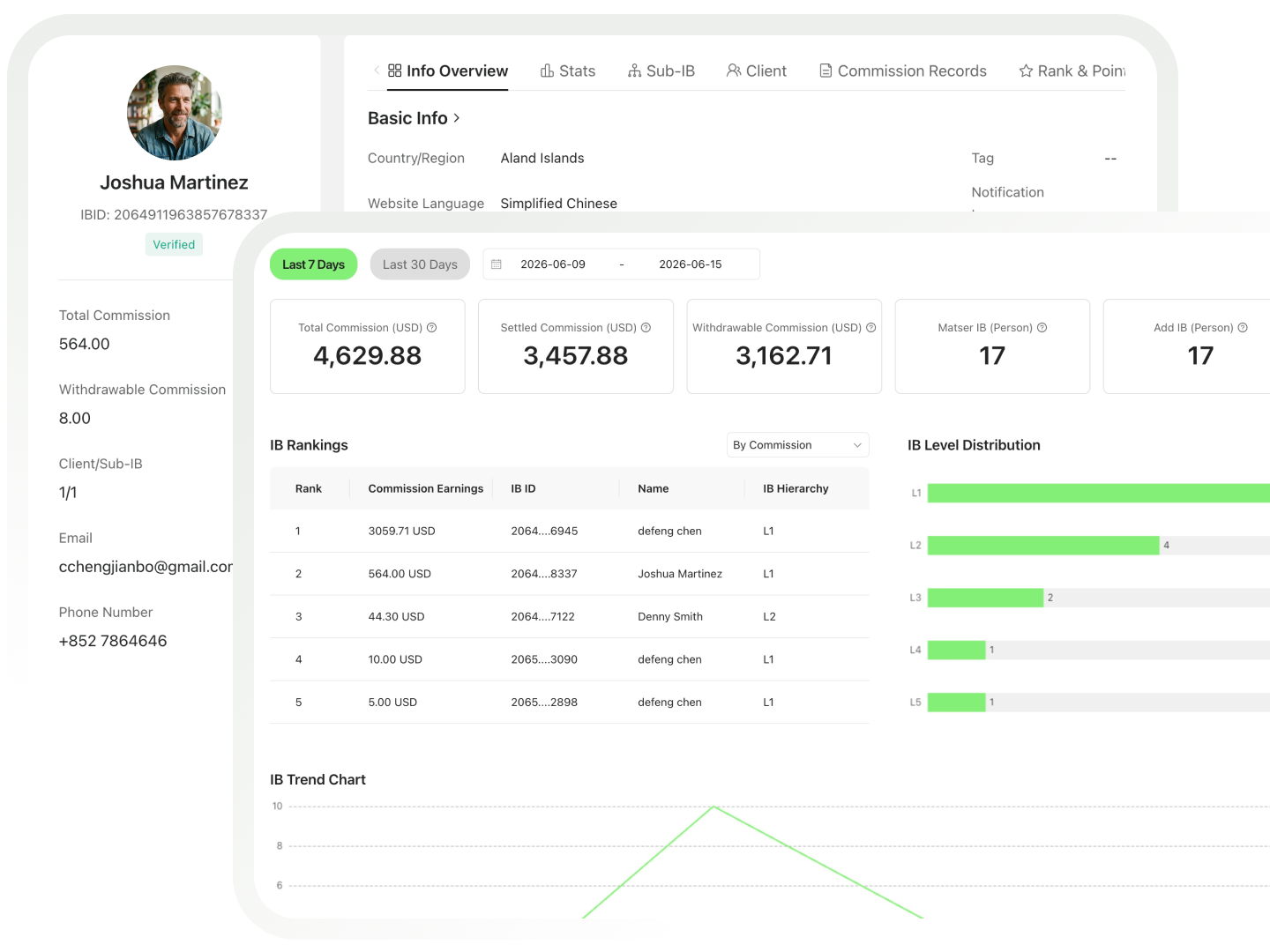Click the L2 hierarchy cell for Denny Smith
This screenshot has width=1270, height=952.
tap(769, 616)
